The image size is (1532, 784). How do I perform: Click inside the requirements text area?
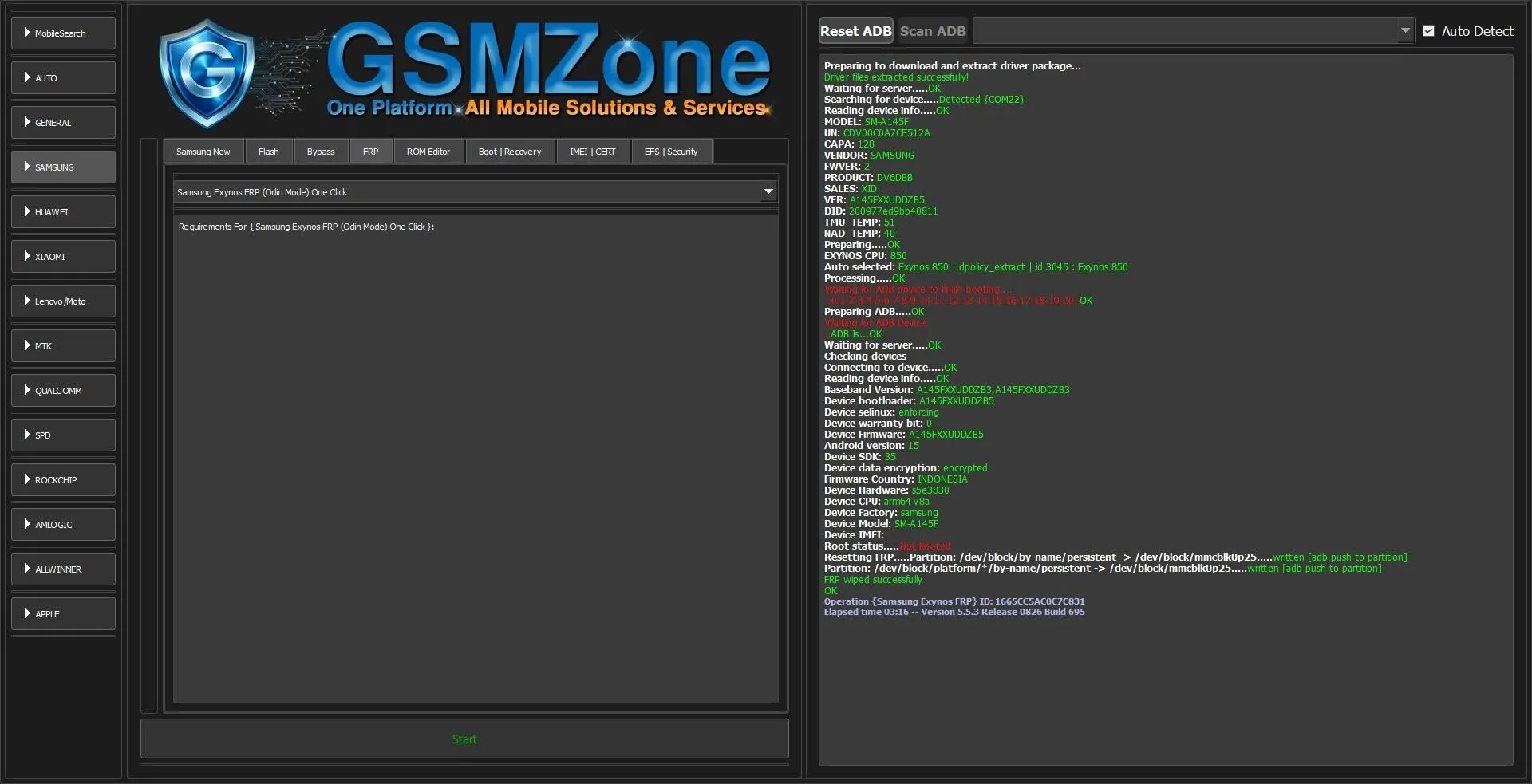[476, 459]
